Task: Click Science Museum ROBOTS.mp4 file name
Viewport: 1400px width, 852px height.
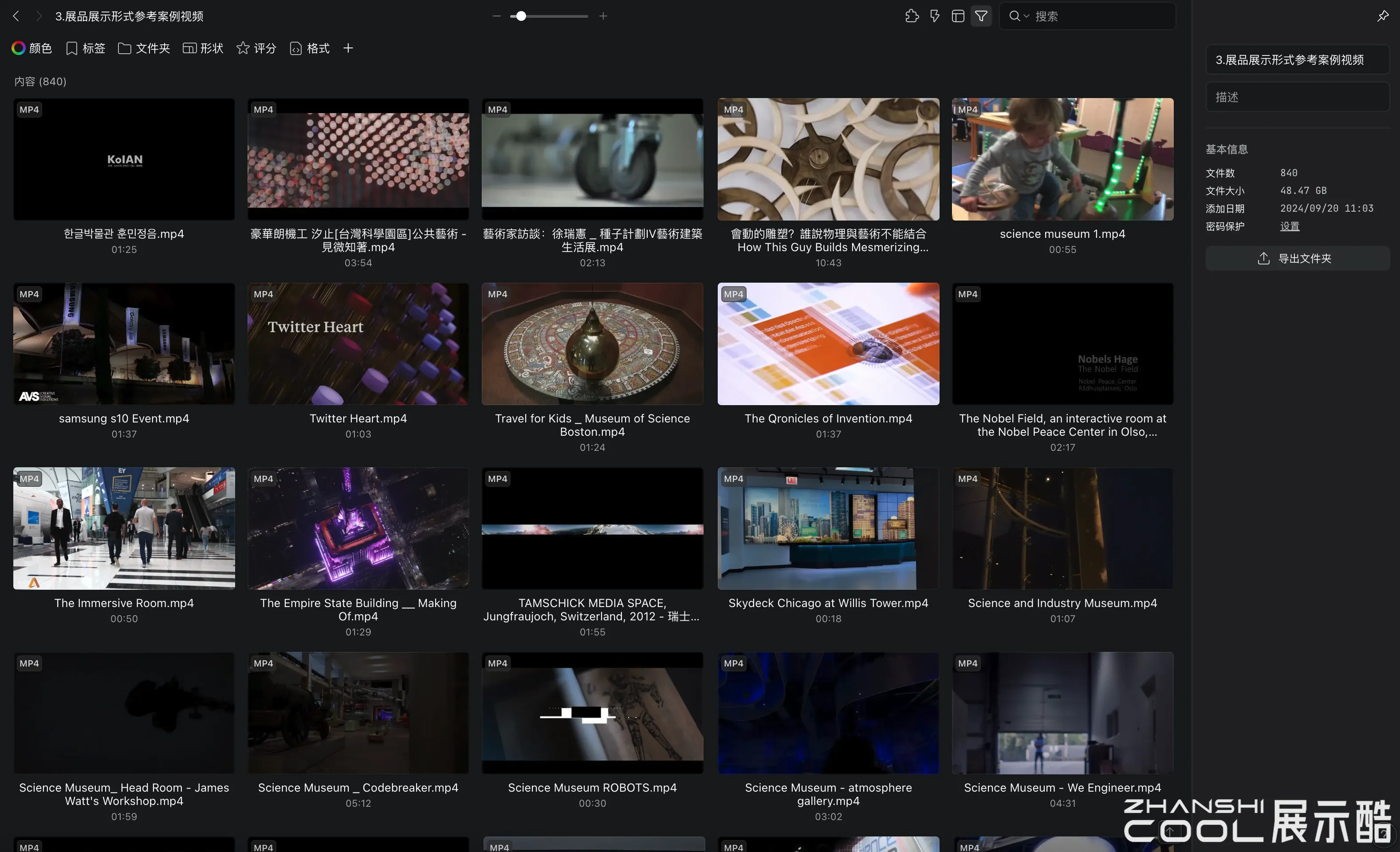Action: [593, 788]
